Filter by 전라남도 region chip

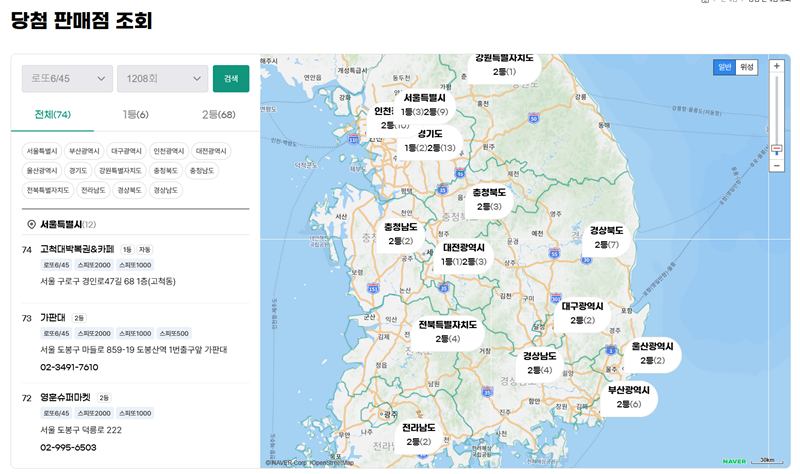point(93,190)
